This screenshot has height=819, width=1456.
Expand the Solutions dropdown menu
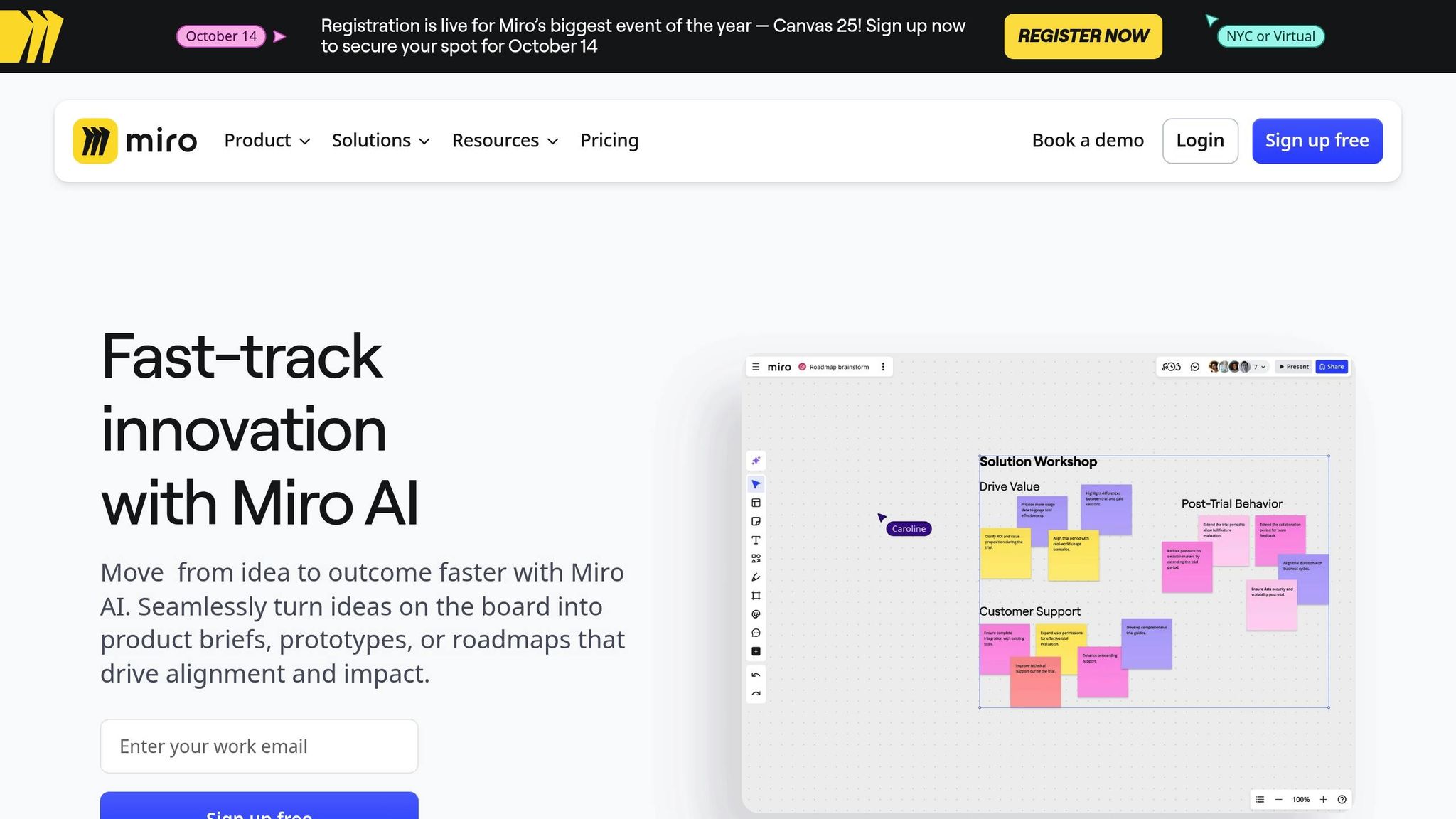(x=381, y=141)
